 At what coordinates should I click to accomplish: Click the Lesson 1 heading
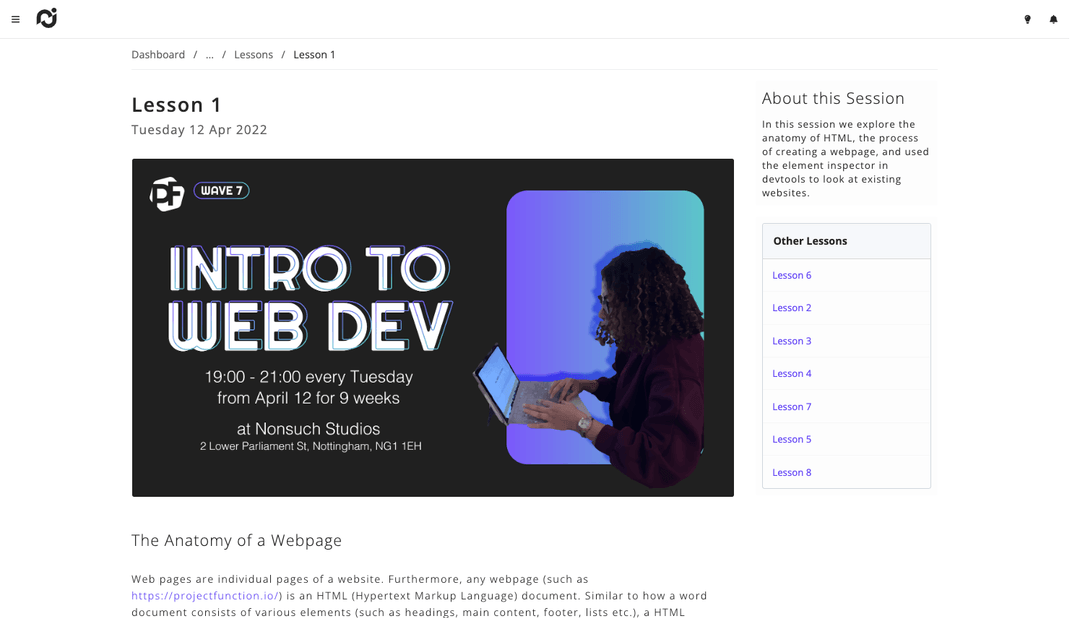point(176,105)
